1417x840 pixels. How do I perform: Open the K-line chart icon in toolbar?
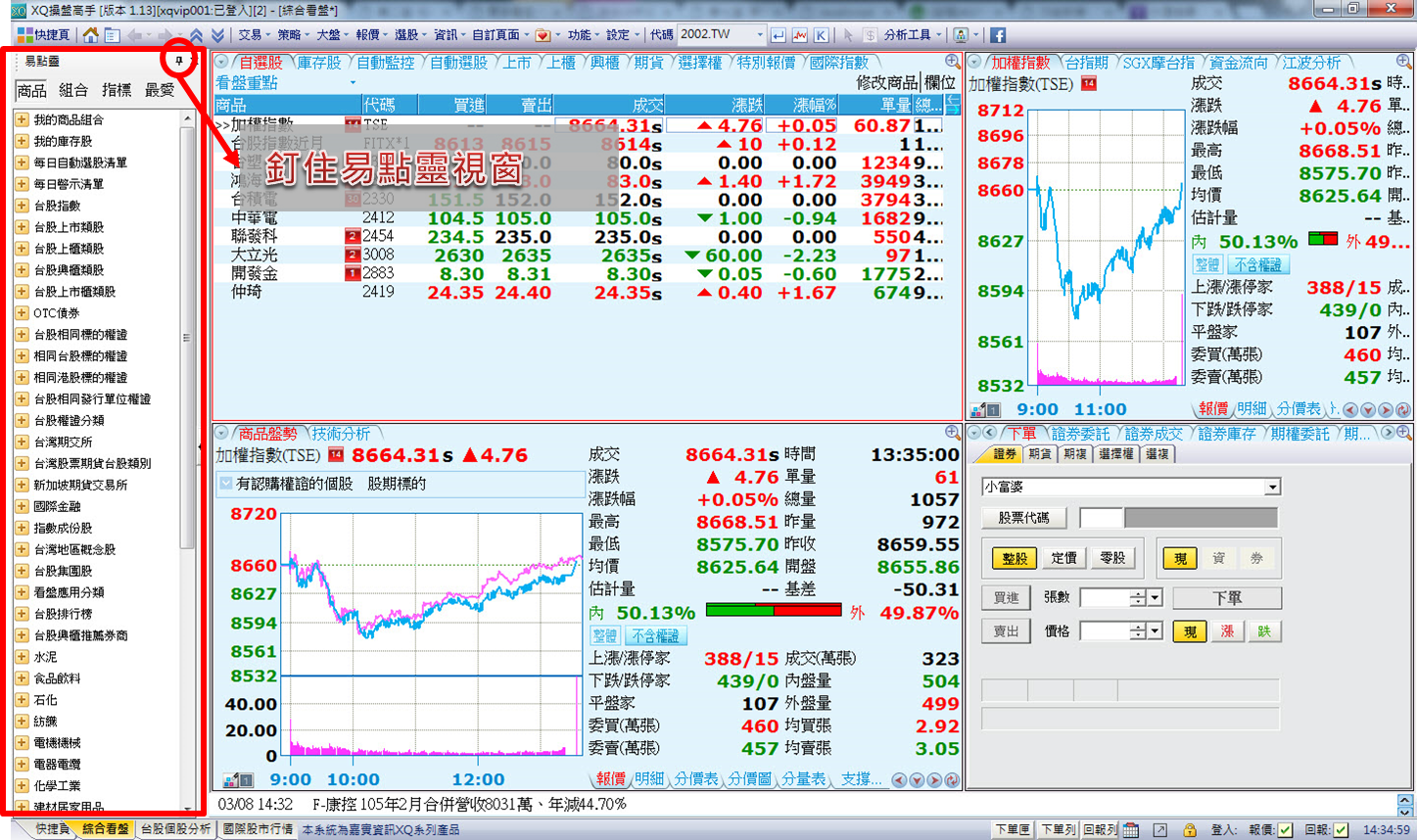[x=821, y=35]
